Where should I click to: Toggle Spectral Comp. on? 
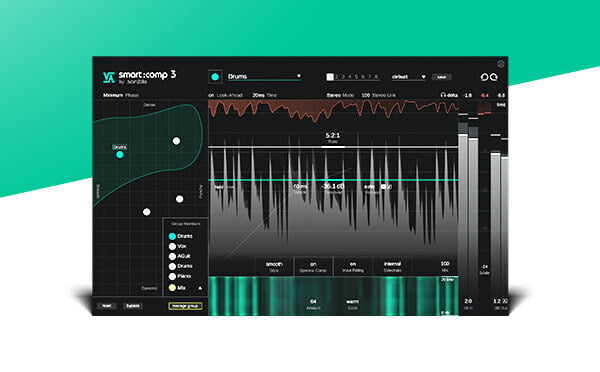click(x=313, y=266)
